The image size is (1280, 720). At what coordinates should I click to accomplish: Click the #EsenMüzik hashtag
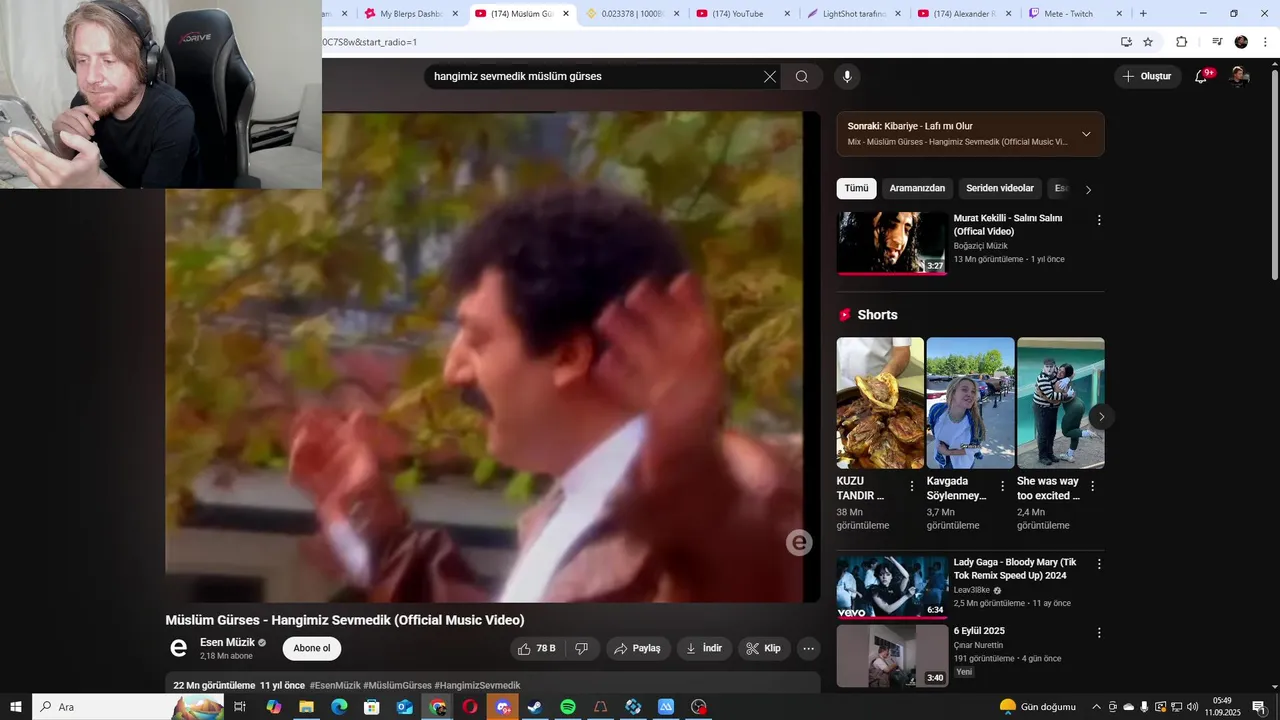pyautogui.click(x=335, y=685)
